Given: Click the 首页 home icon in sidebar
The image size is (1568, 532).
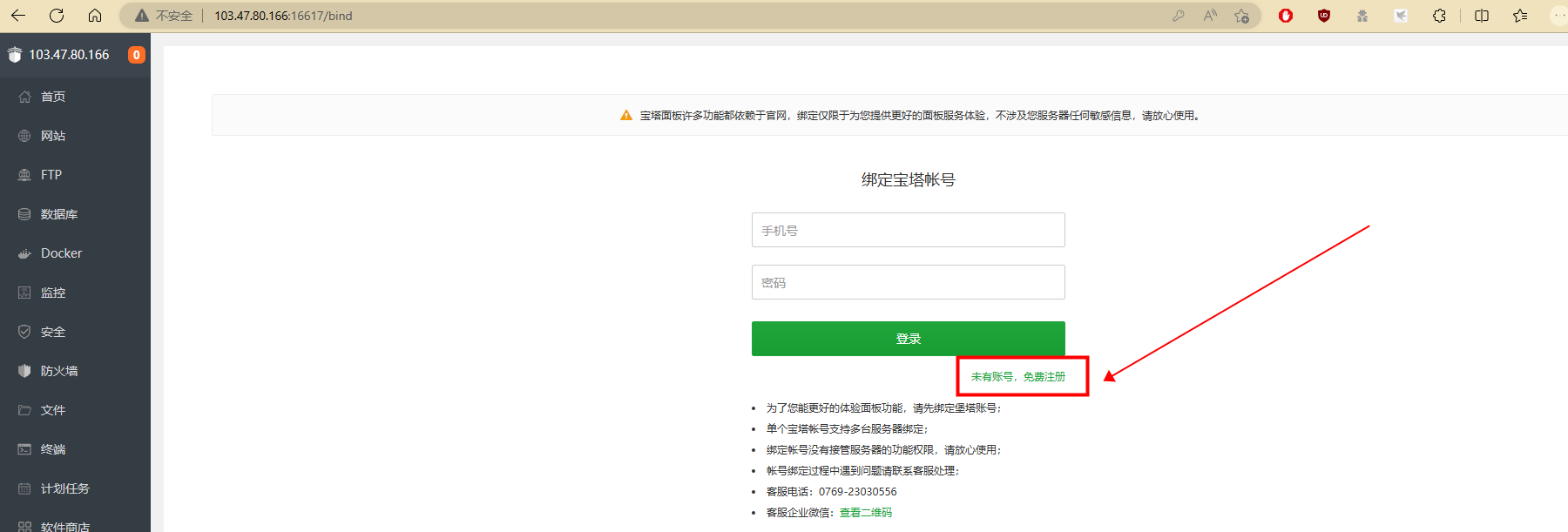Looking at the screenshot, I should (x=24, y=97).
